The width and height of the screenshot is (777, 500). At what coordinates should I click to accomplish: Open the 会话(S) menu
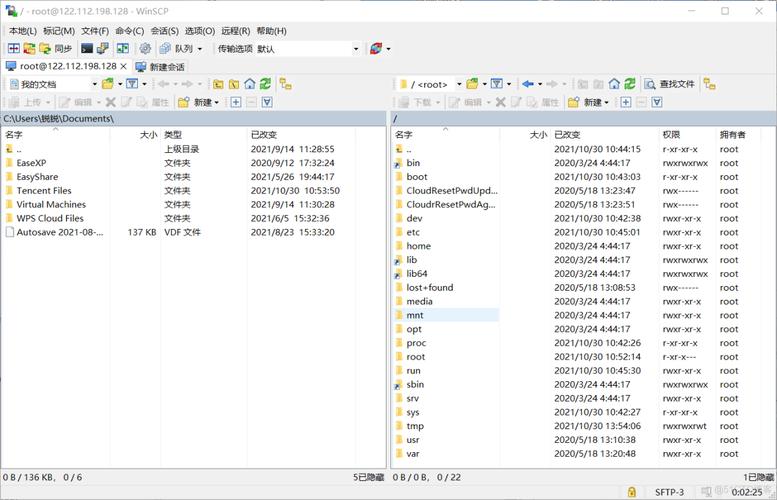pyautogui.click(x=165, y=31)
